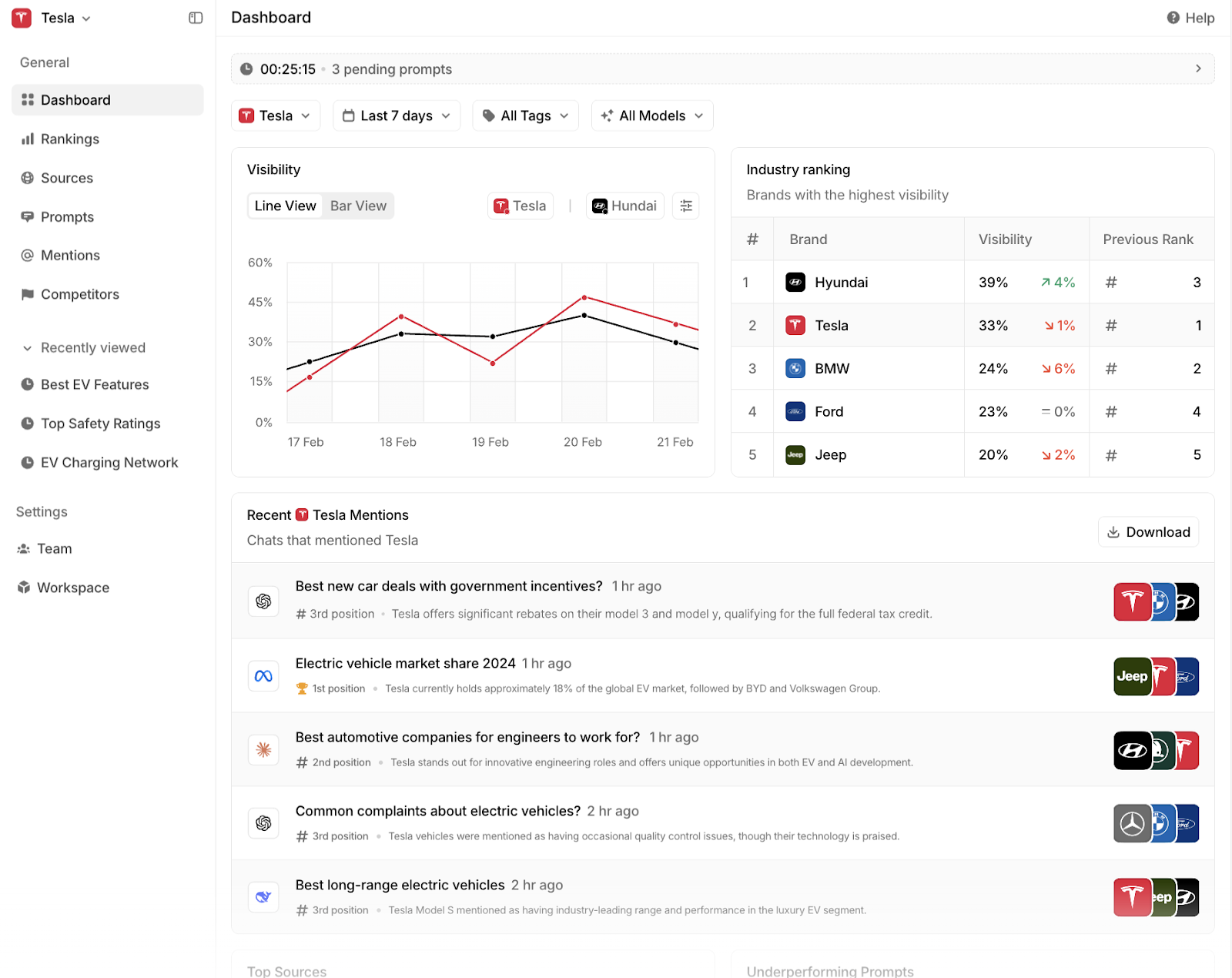Click the Meta AI icon on market share row
This screenshot has width=1232, height=978.
tap(263, 676)
